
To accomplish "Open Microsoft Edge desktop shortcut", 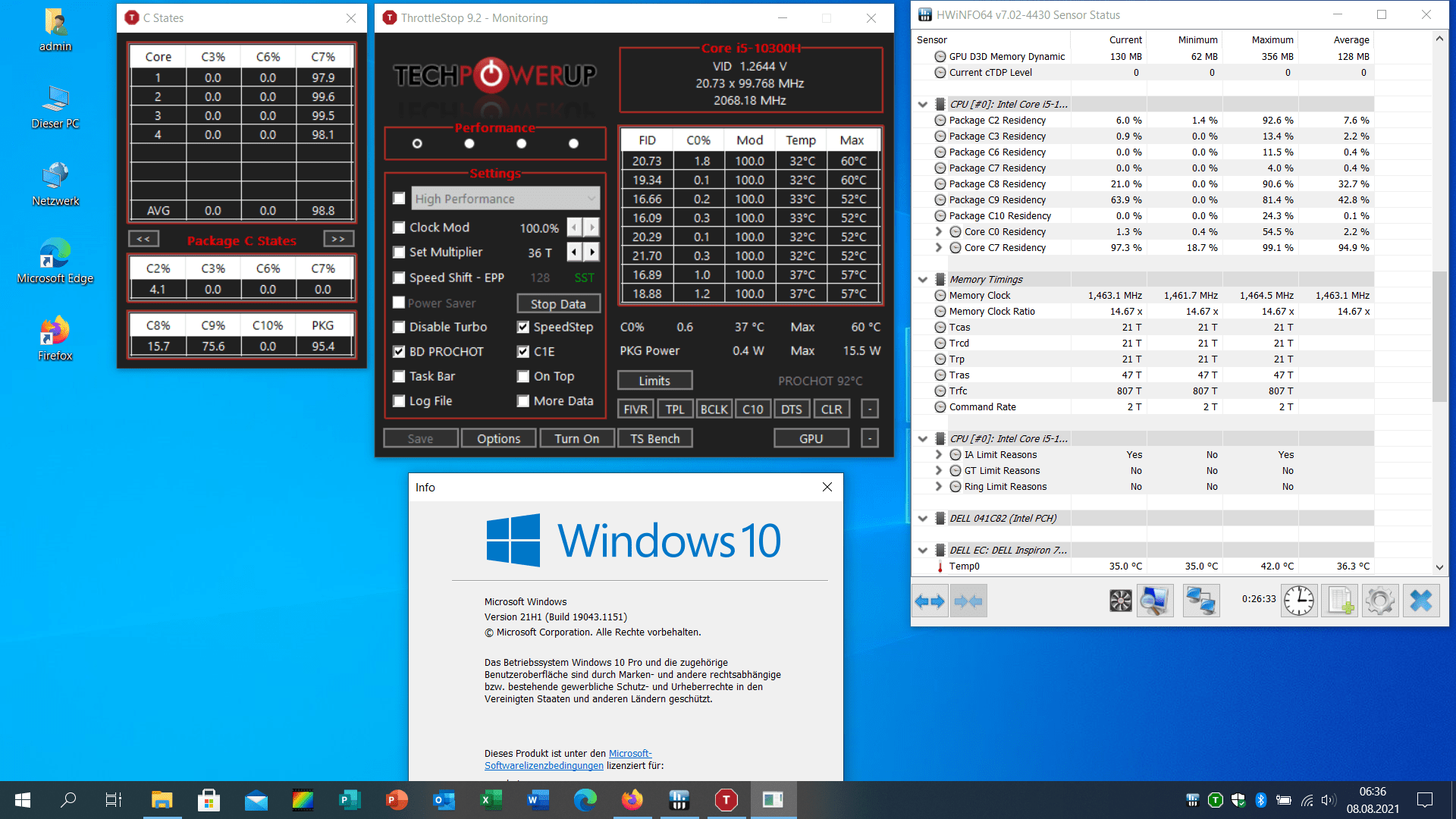I will tap(55, 262).
